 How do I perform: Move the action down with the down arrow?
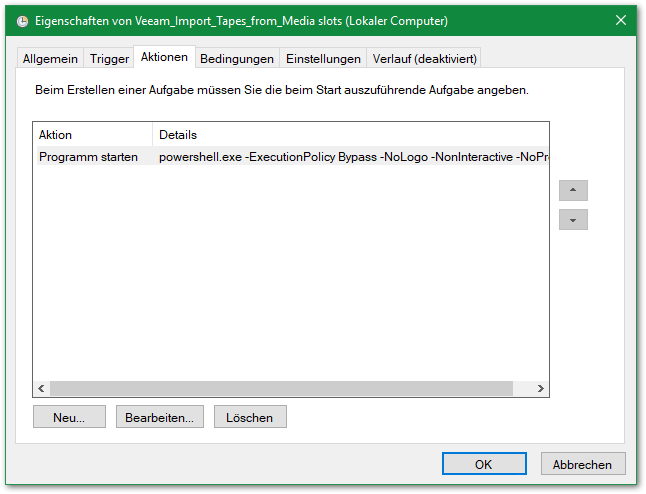click(573, 220)
